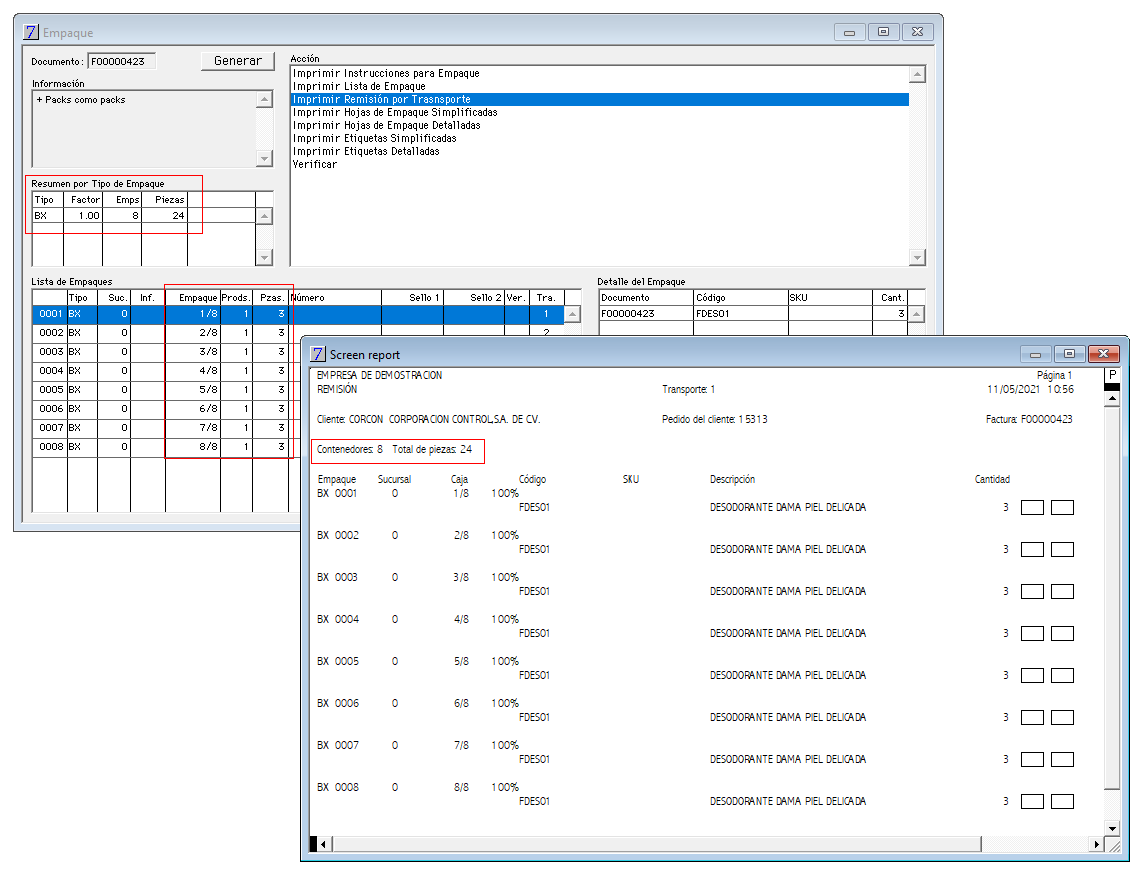Choose Imprimir Hojas de Empaque Detalladas
1142x874 pixels.
(600, 126)
